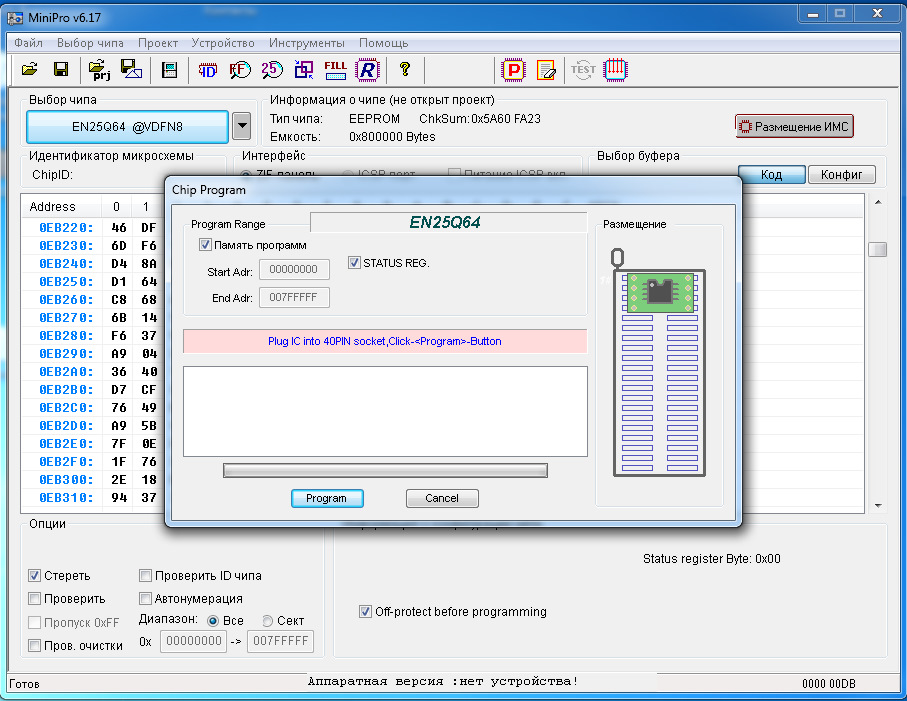
Task: Click the hex view scroll up arrow
Action: (x=878, y=202)
